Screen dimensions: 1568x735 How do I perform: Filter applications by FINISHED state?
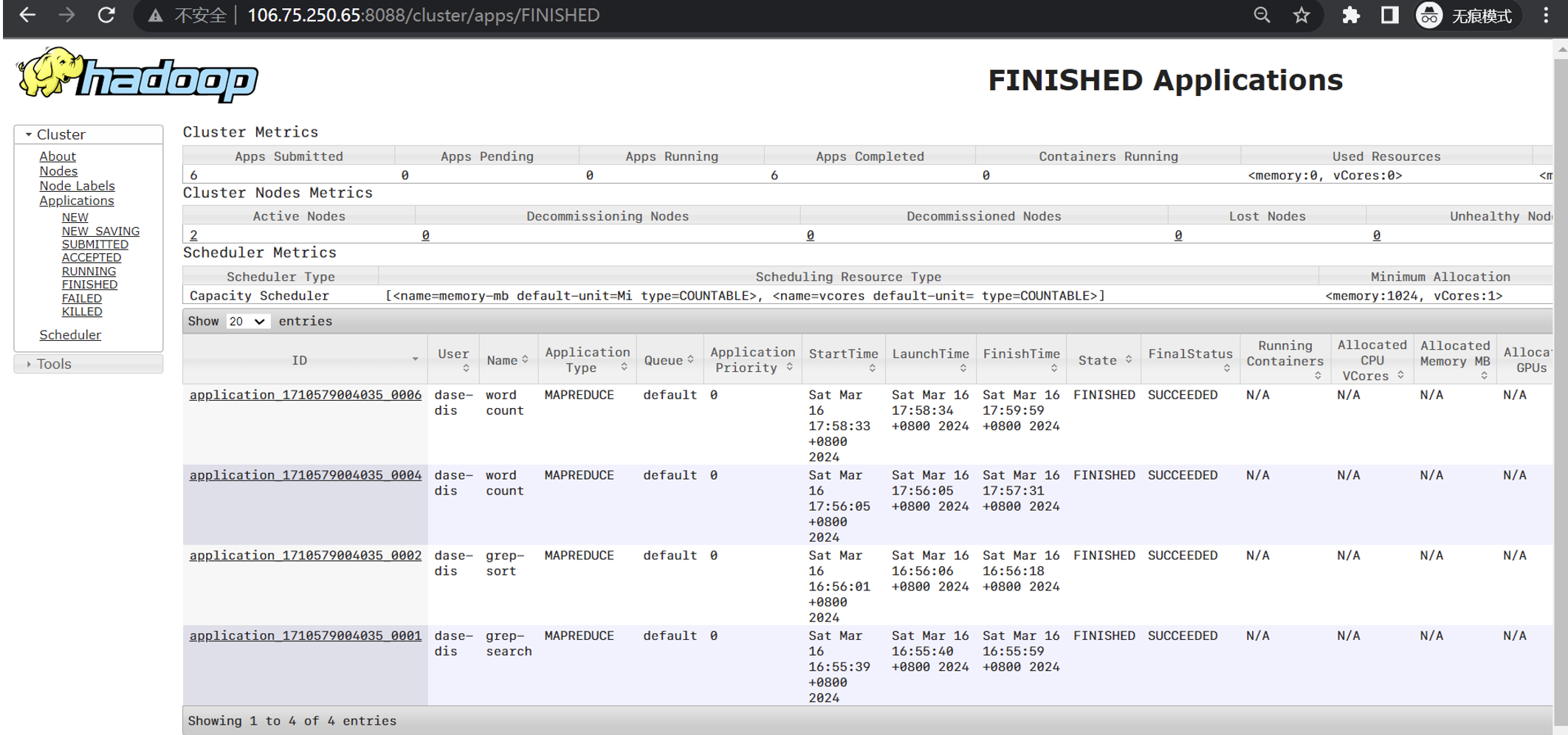click(89, 285)
